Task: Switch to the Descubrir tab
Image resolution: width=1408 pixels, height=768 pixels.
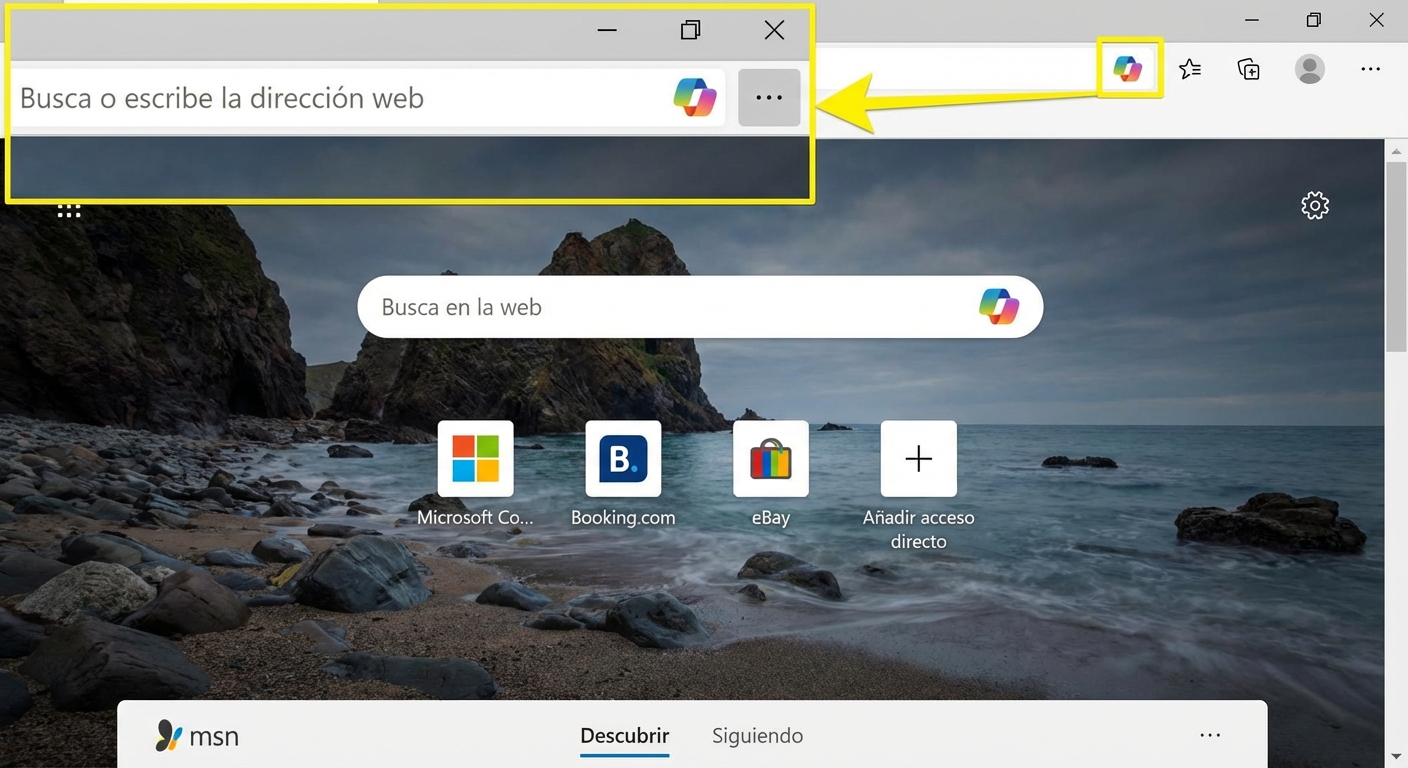Action: [x=624, y=735]
